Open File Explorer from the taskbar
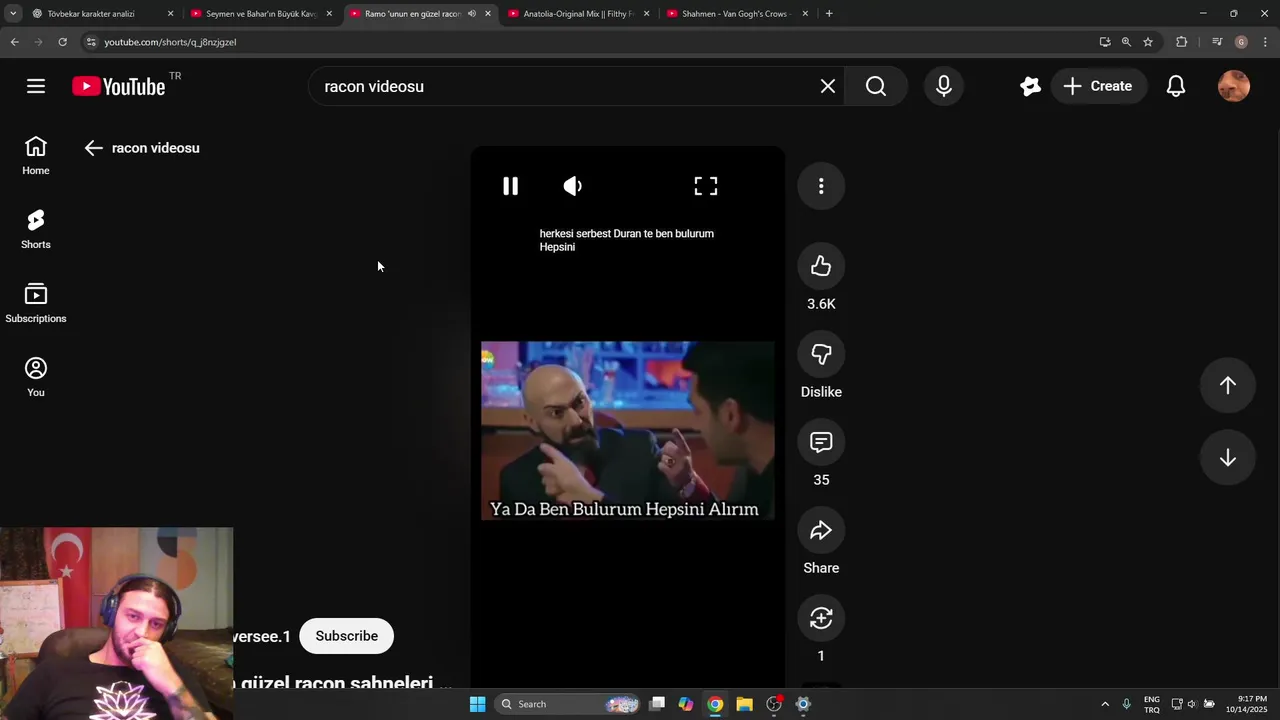 (744, 704)
